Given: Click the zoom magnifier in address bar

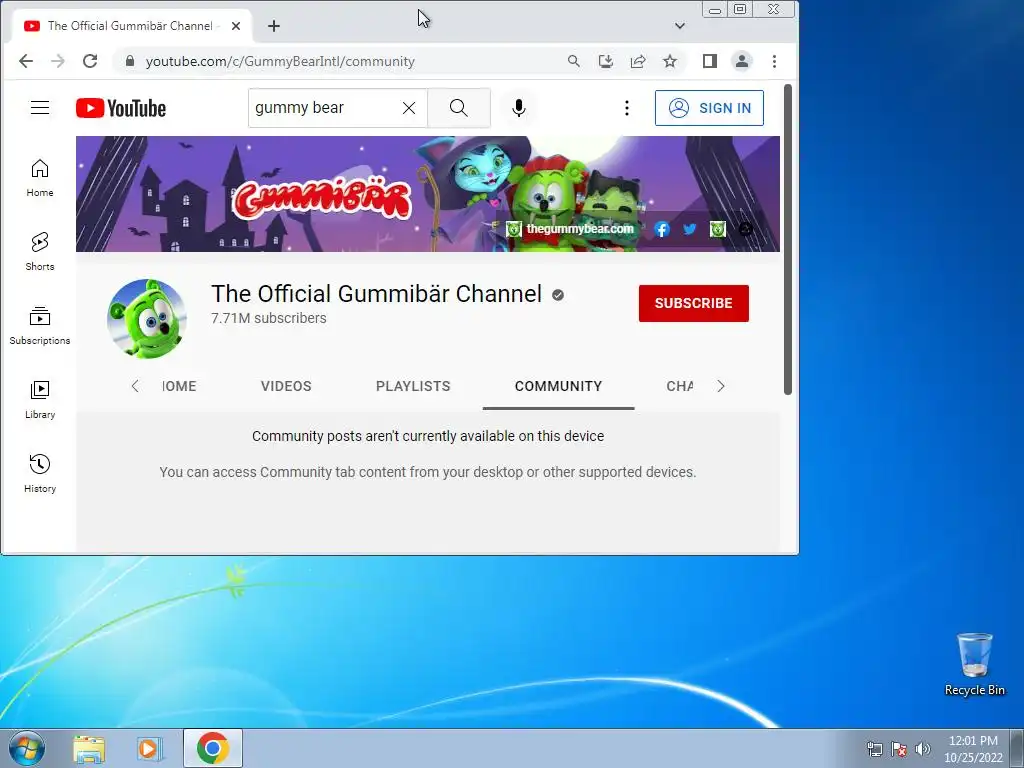Looking at the screenshot, I should [573, 61].
